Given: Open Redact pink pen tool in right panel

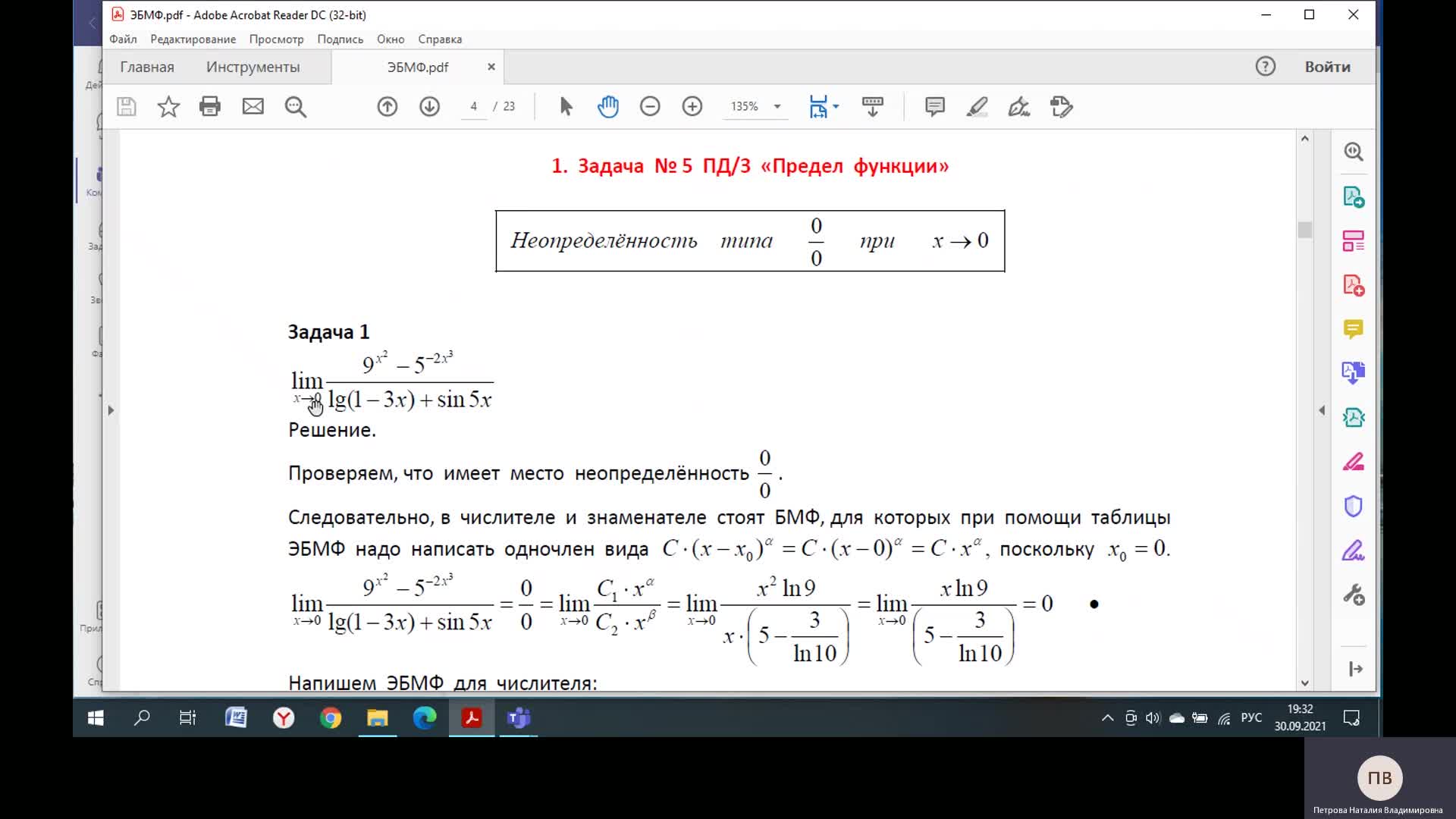Looking at the screenshot, I should [x=1354, y=462].
